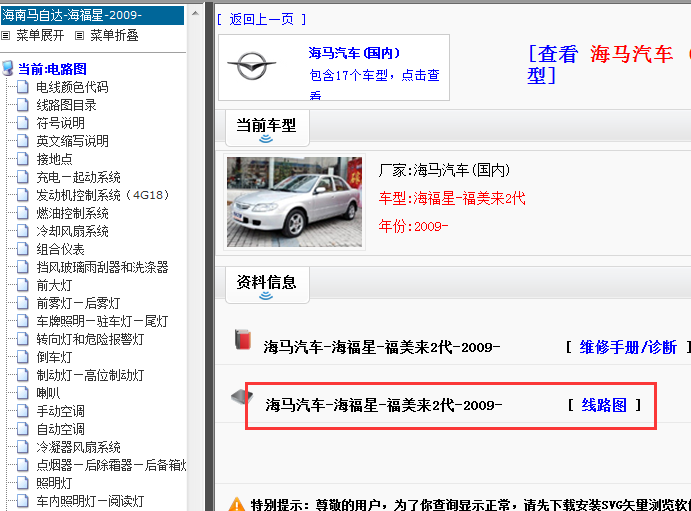The width and height of the screenshot is (691, 511).
Task: Open 车牌照明－驻车灯－尾灯 tree item
Action: pos(102,321)
